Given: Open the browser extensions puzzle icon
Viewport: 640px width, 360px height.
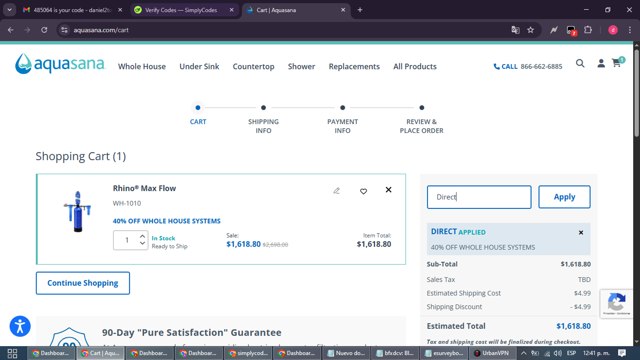Looking at the screenshot, I should (588, 30).
